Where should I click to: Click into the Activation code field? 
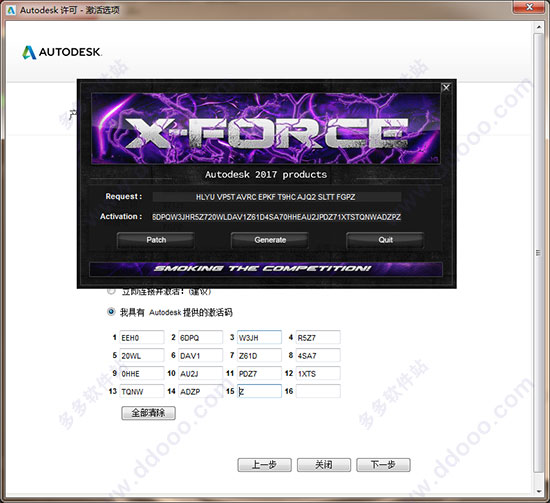[x=277, y=217]
